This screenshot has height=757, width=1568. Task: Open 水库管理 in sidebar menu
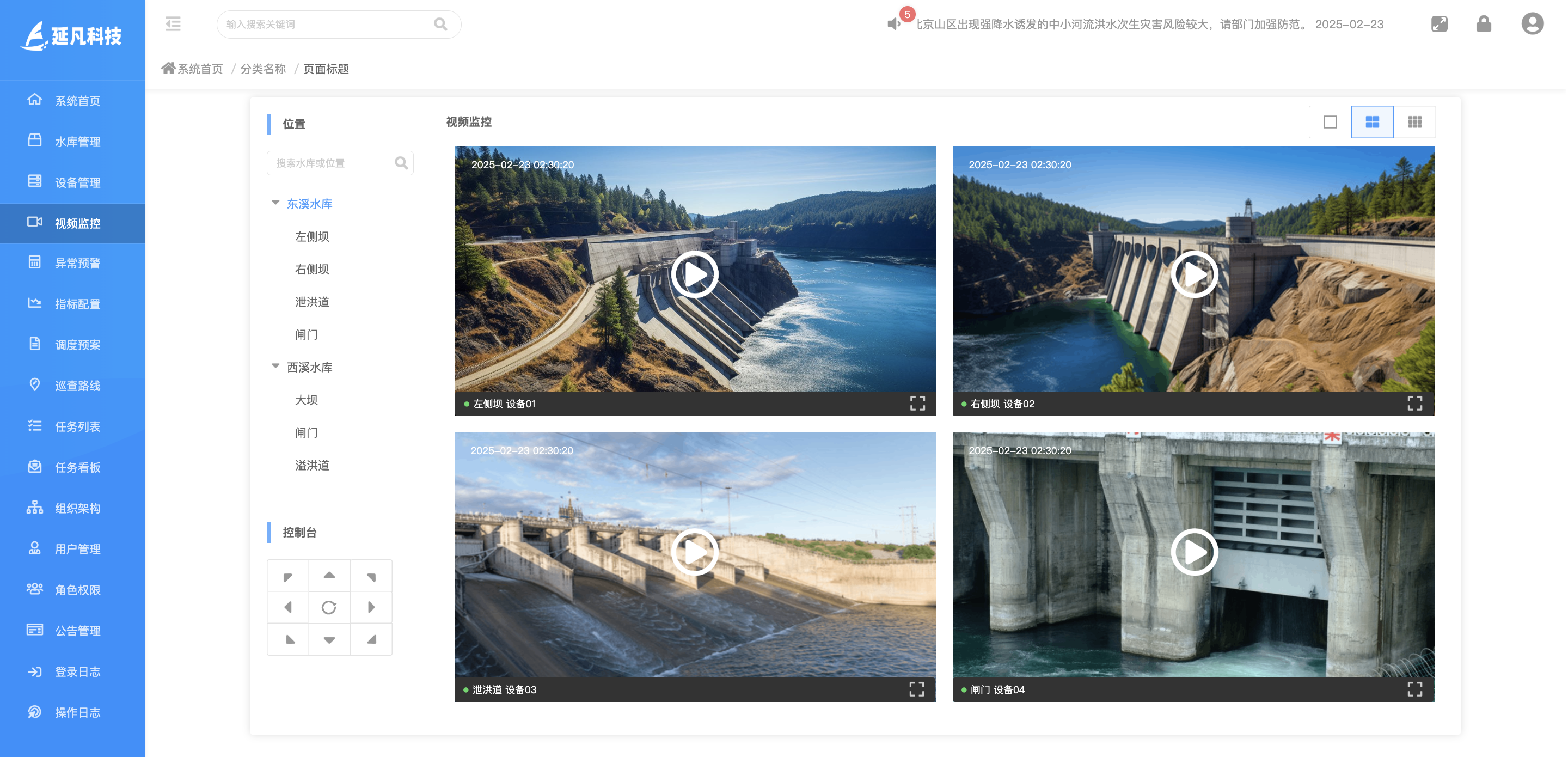77,142
